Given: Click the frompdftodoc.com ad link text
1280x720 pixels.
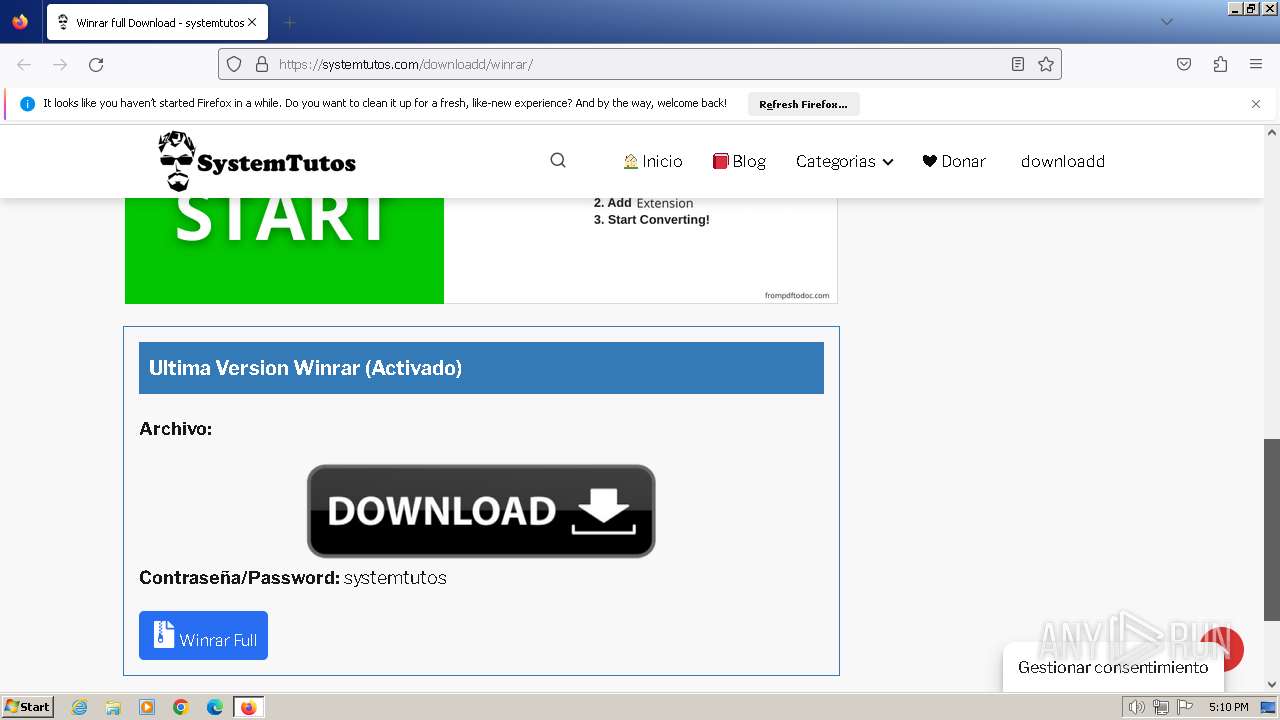Looking at the screenshot, I should pyautogui.click(x=797, y=295).
